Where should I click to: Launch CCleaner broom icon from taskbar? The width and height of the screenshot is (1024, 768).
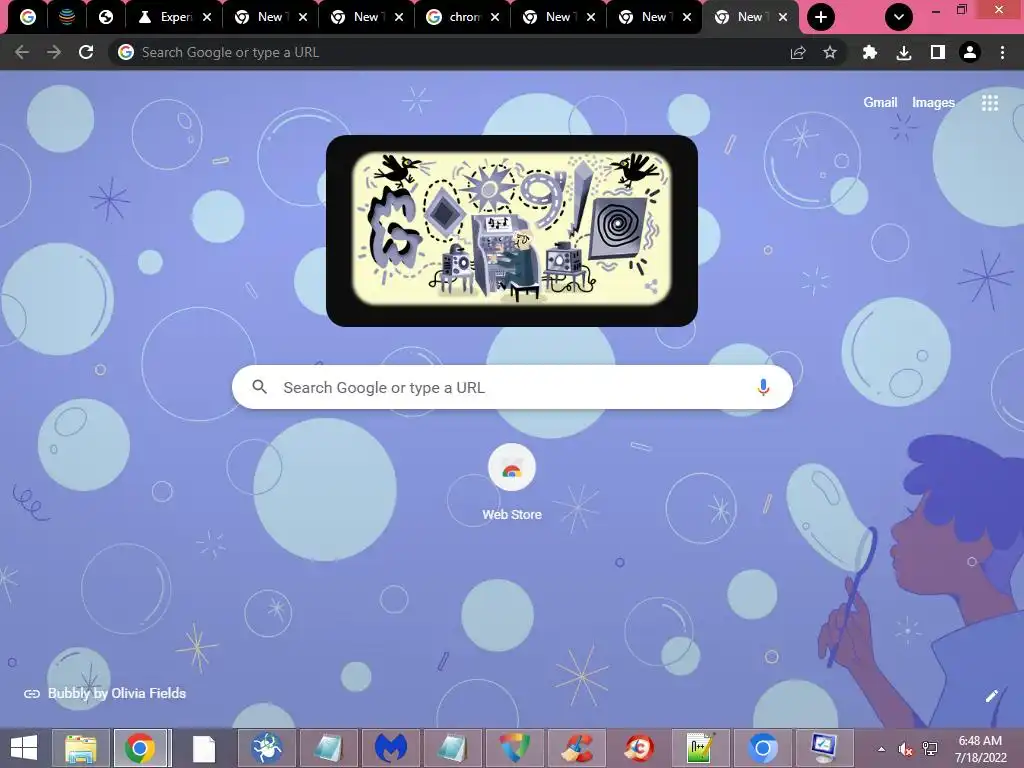[x=577, y=748]
